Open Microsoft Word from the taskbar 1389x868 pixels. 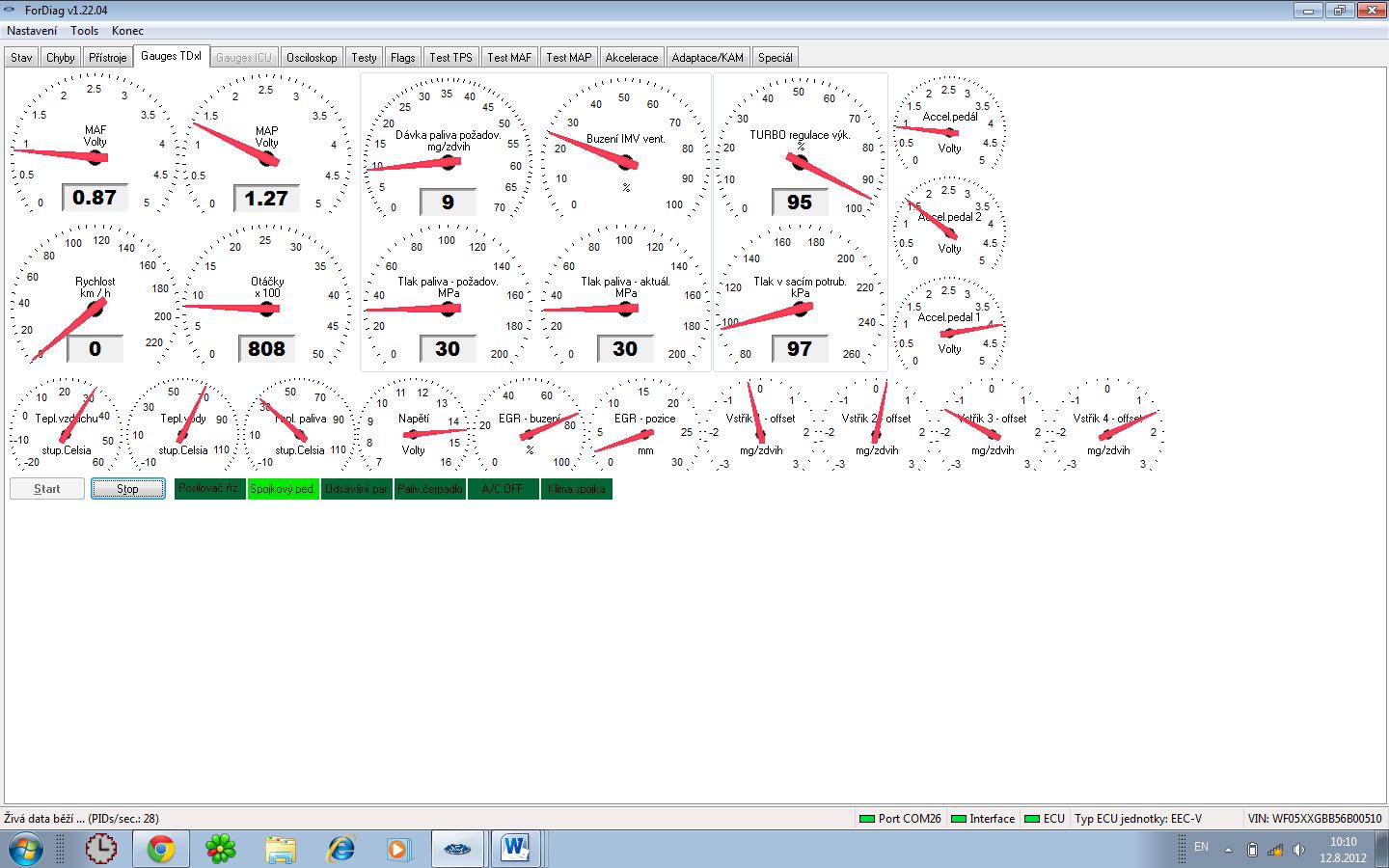(516, 850)
